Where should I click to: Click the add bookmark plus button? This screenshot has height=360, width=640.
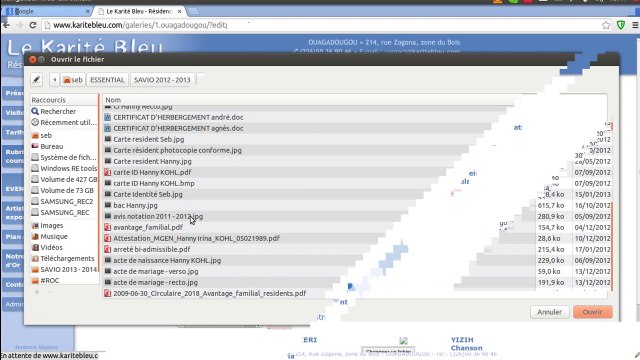[37, 292]
